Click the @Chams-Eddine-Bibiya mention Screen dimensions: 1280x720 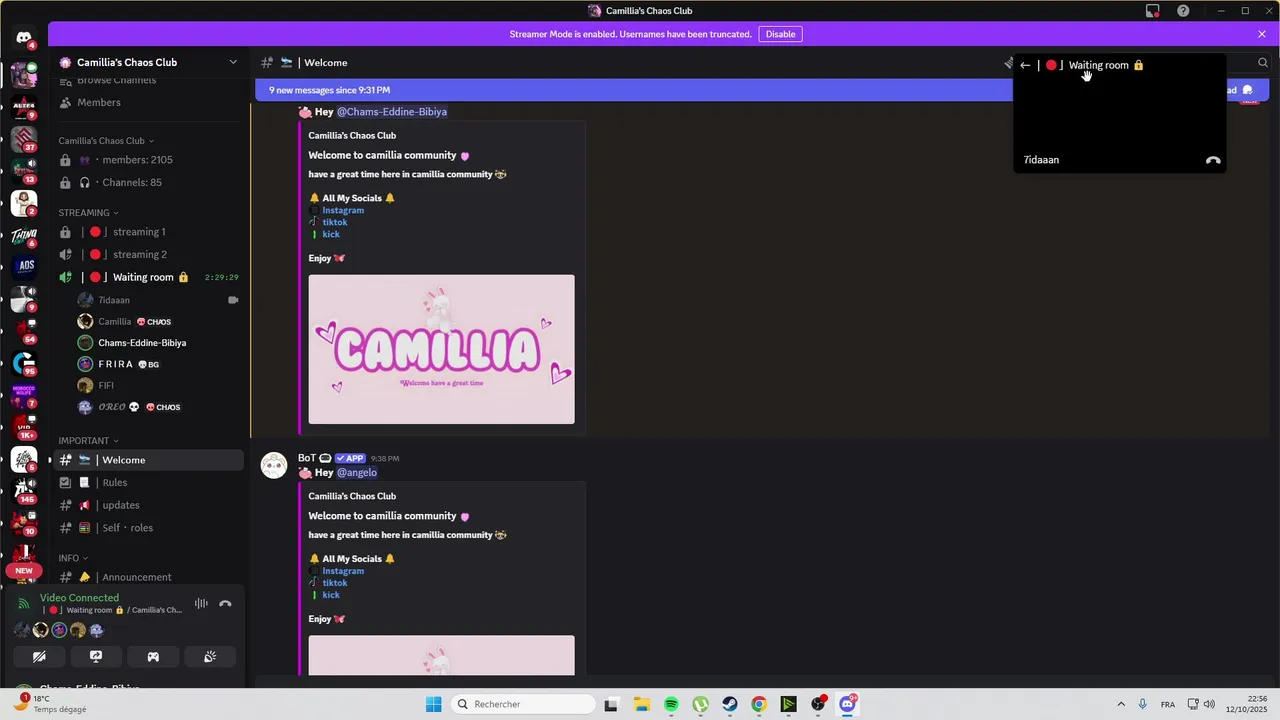click(392, 112)
